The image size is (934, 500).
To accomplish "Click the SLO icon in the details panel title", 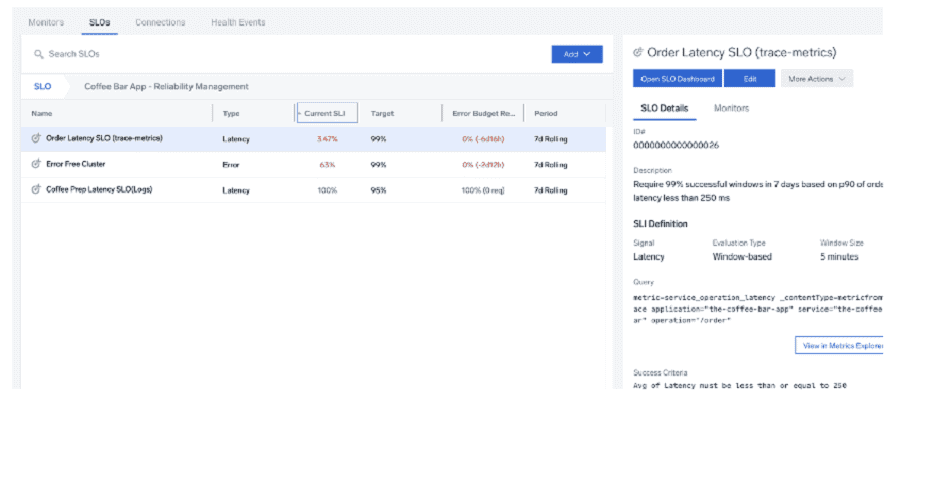I will pos(638,52).
